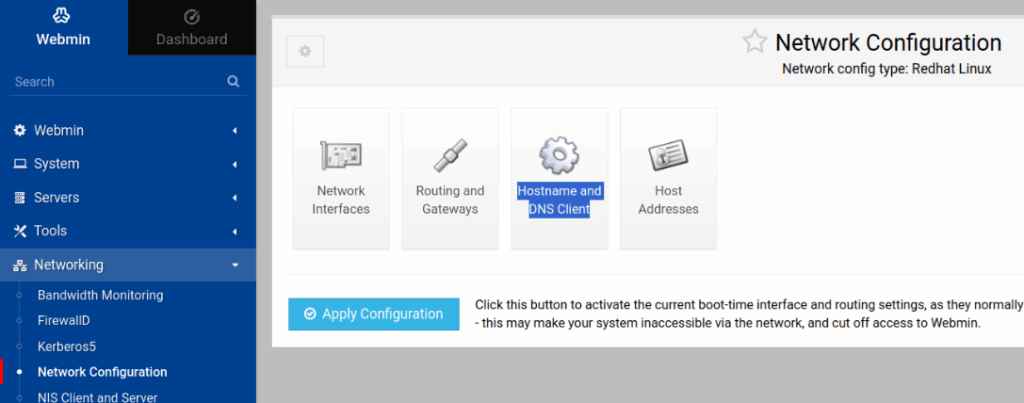This screenshot has width=1024, height=403.
Task: Click the module config gear button
Action: (x=305, y=51)
